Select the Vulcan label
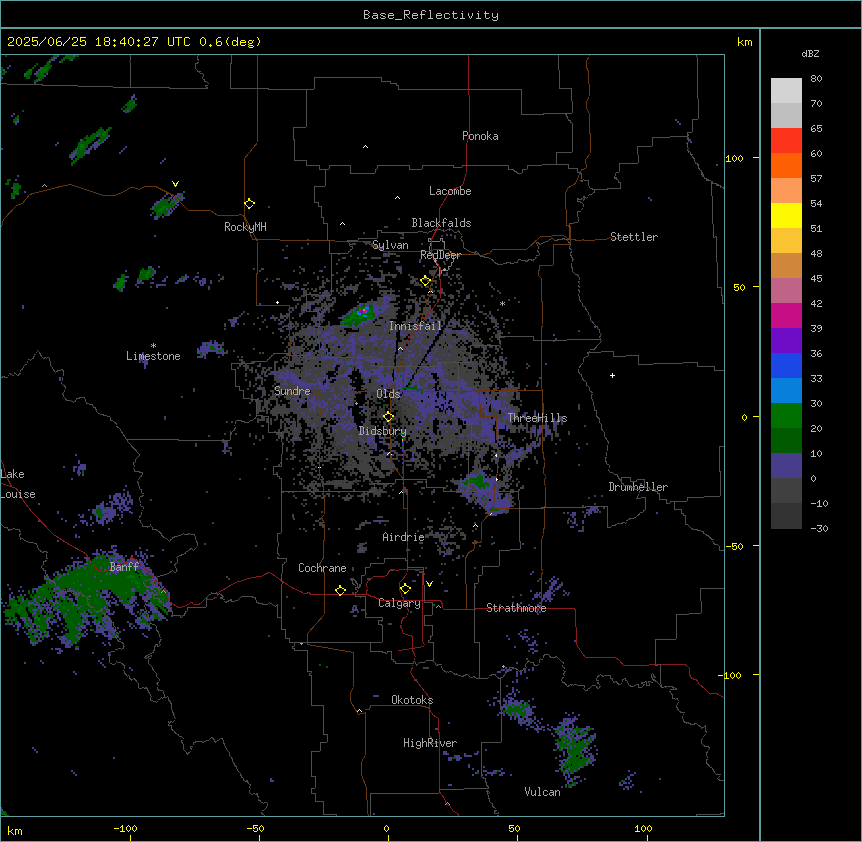The image size is (862, 842). (542, 792)
